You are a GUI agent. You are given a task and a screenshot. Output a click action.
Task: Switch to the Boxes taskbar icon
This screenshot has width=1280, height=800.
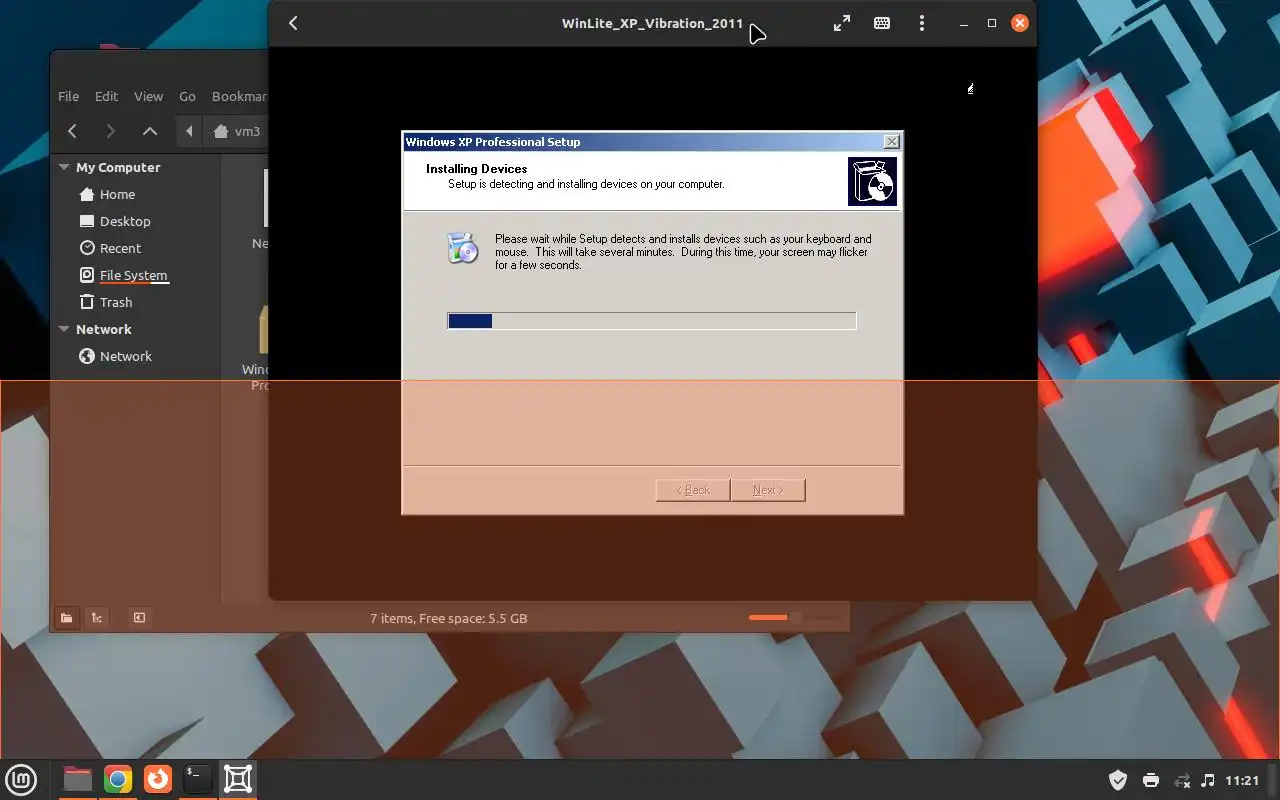tap(238, 779)
